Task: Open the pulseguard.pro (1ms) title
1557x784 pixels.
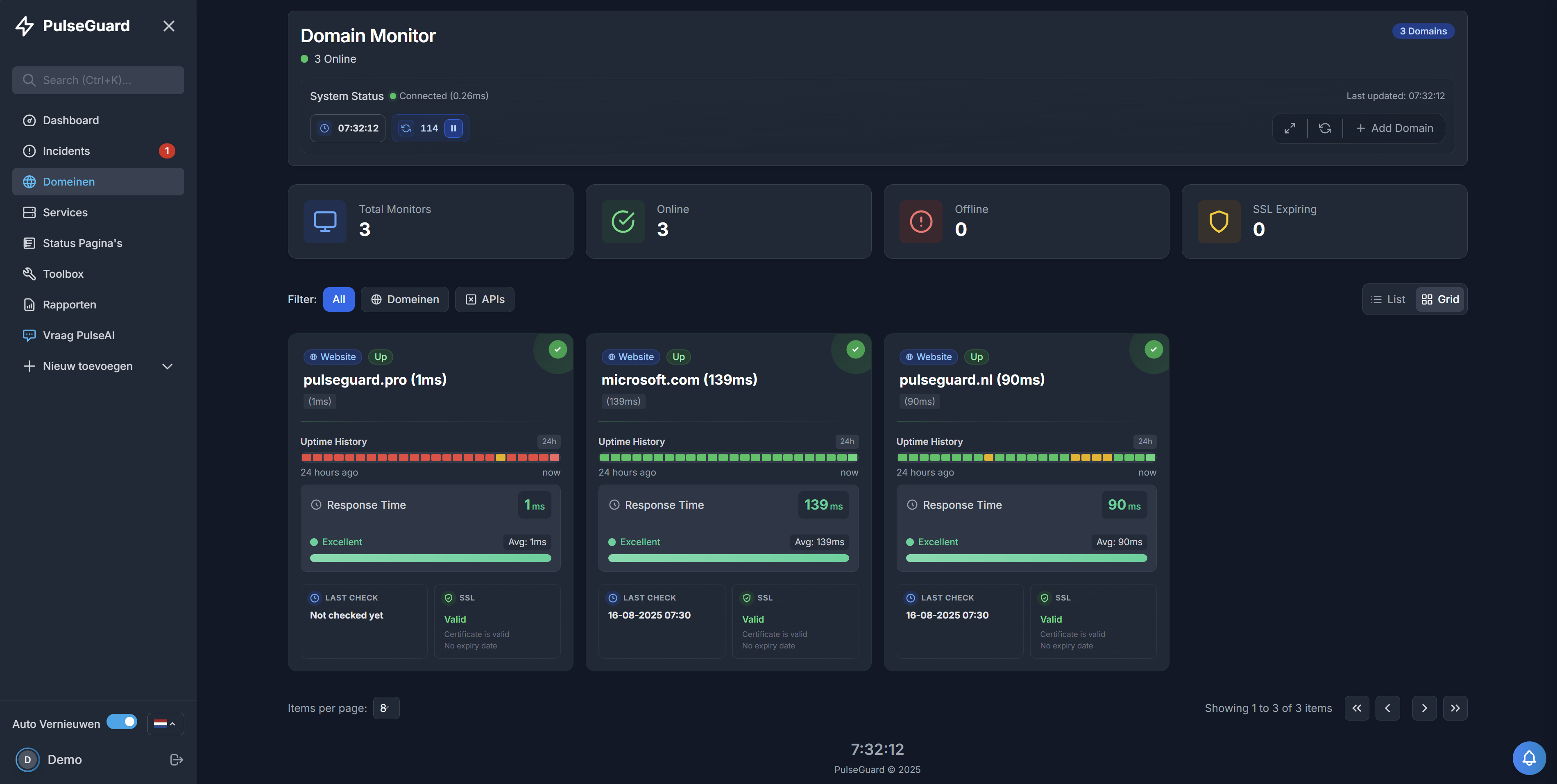Action: click(x=375, y=380)
